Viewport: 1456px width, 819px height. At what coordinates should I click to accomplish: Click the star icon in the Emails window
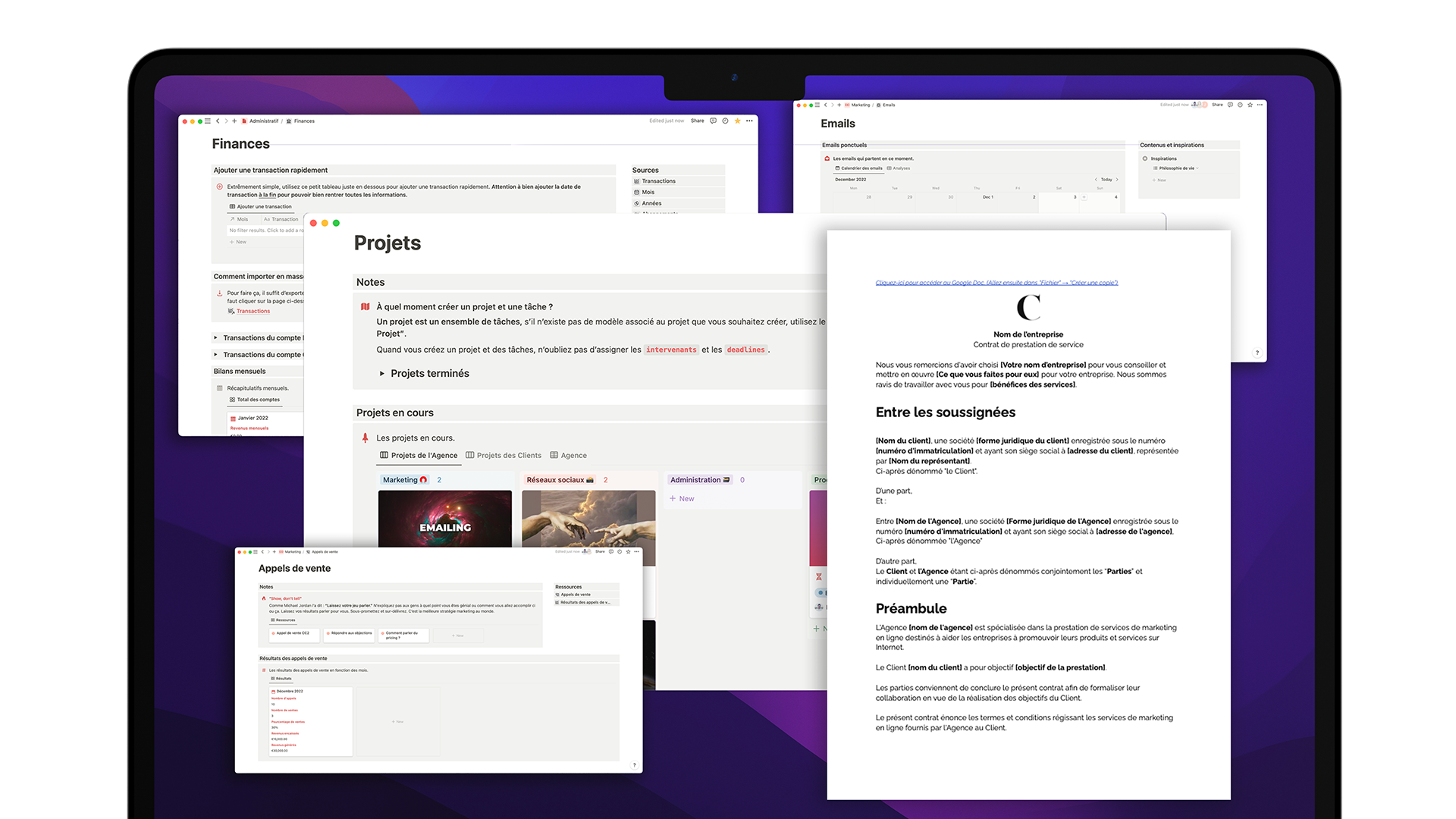point(1250,105)
